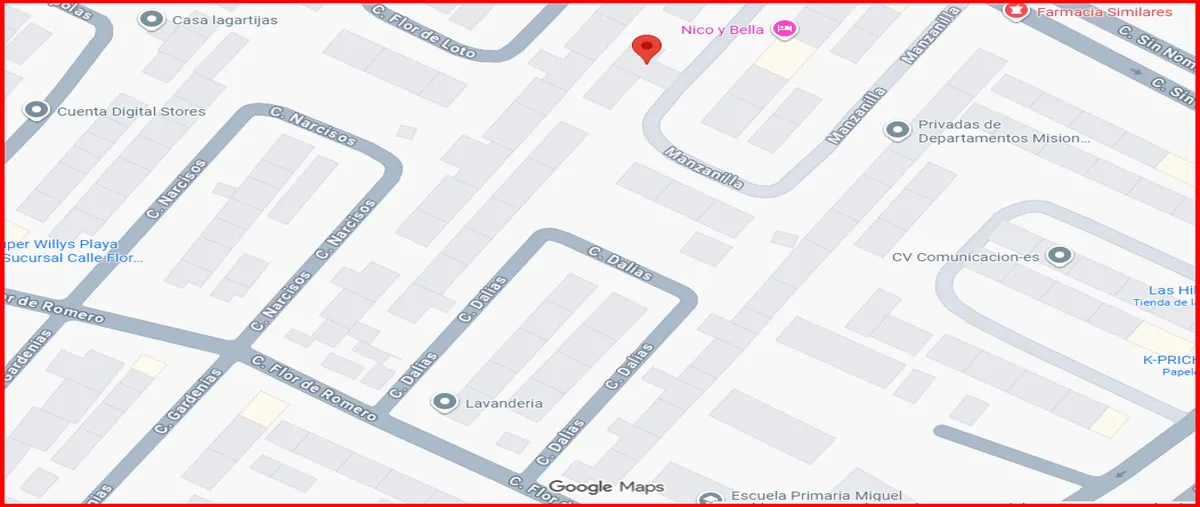Select the Lavanderia place marker icon
The image size is (1200, 507).
pos(444,402)
